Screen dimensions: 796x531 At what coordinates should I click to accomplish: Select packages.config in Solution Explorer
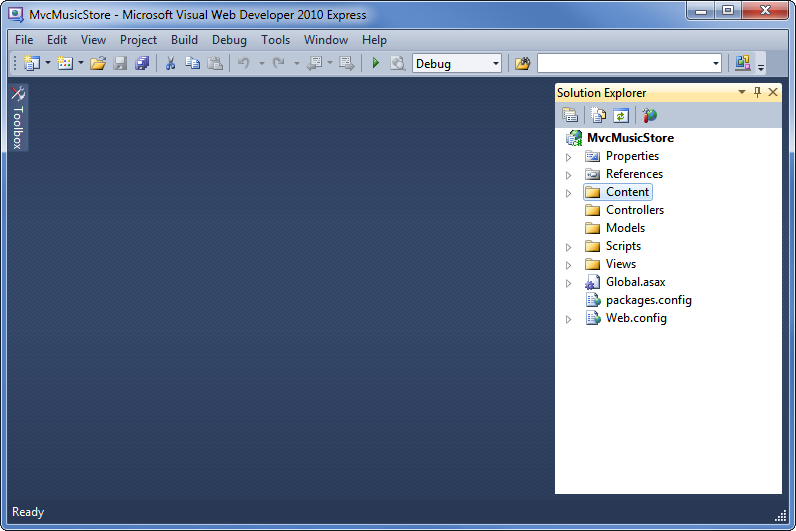648,300
